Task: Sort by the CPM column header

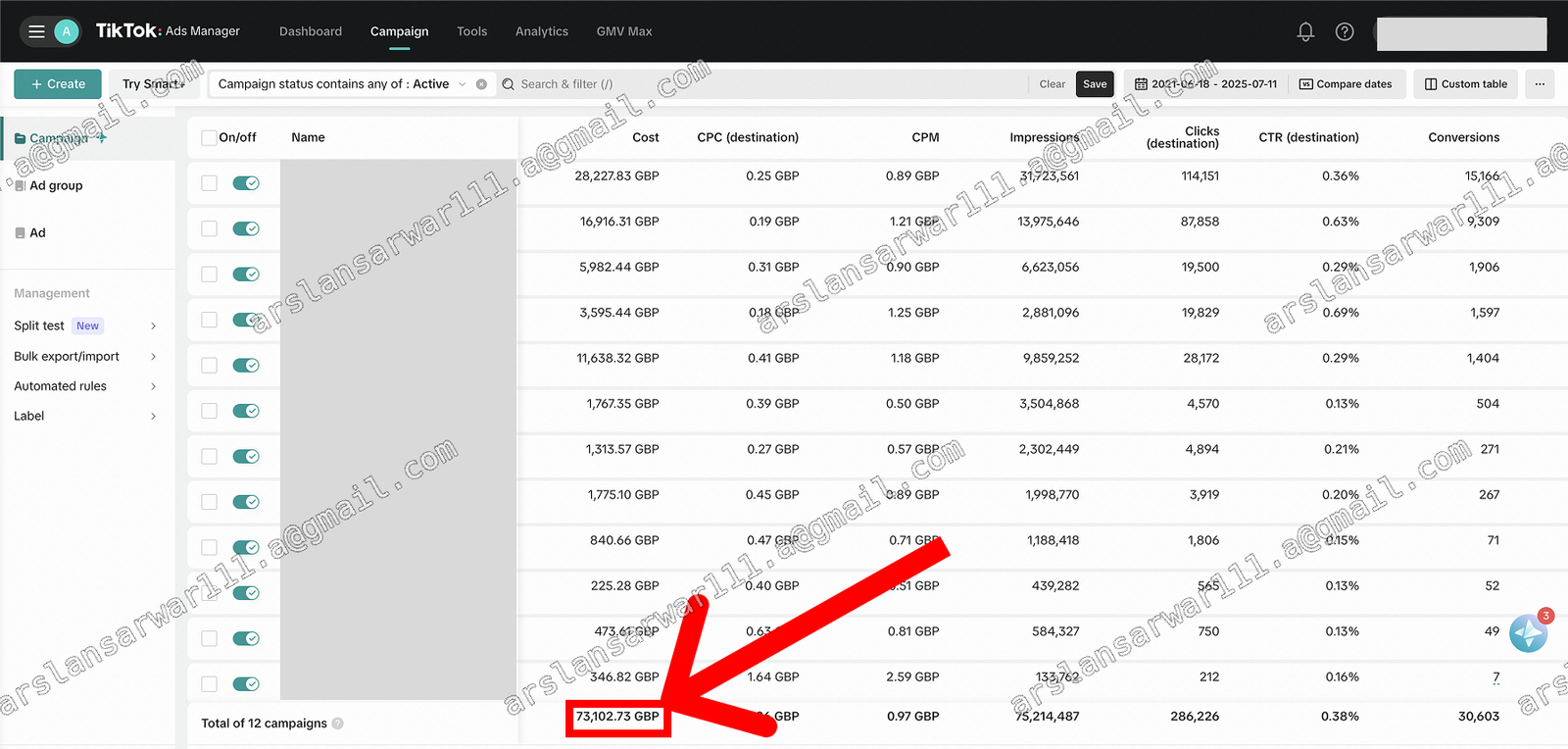Action: tap(925, 137)
